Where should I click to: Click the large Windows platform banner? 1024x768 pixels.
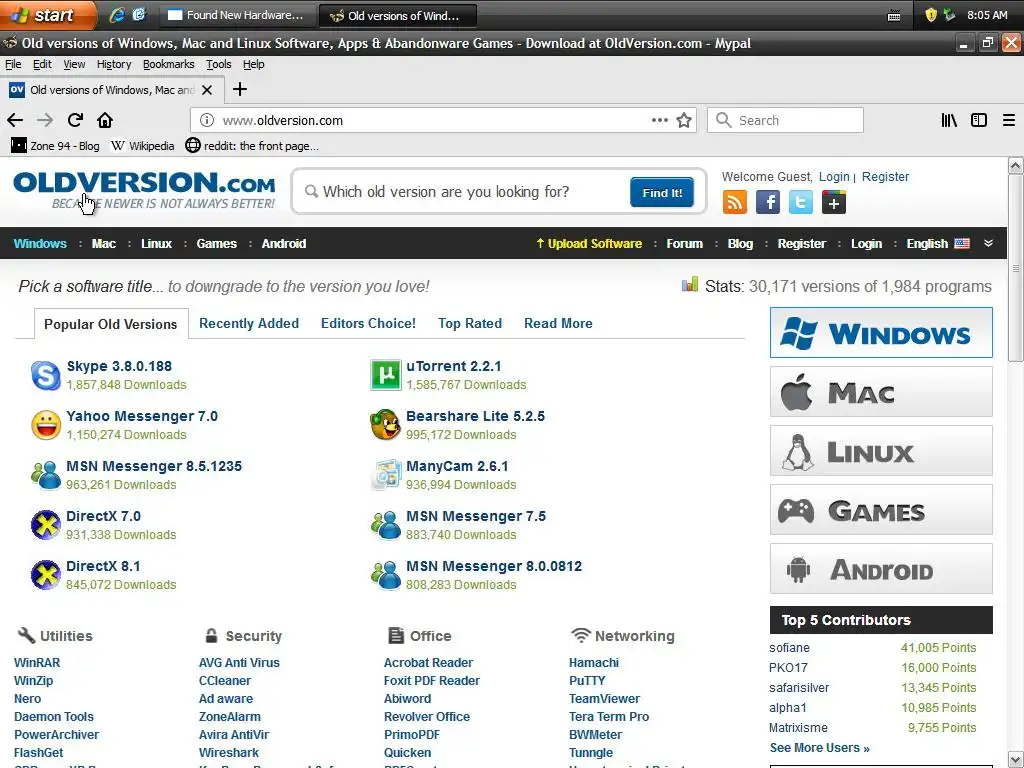881,333
